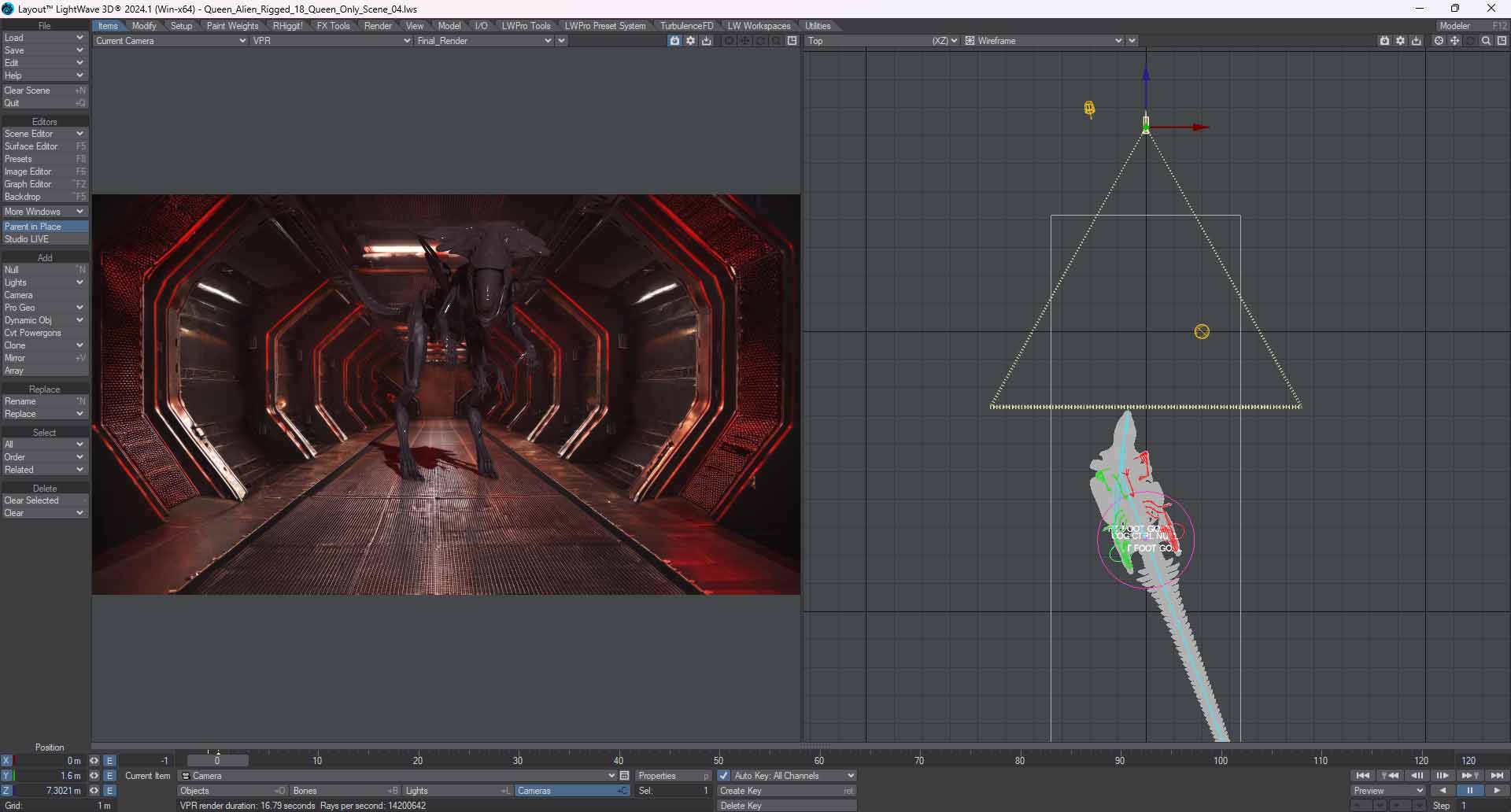This screenshot has width=1511, height=812.
Task: Open the Modify menu tab
Action: click(144, 26)
